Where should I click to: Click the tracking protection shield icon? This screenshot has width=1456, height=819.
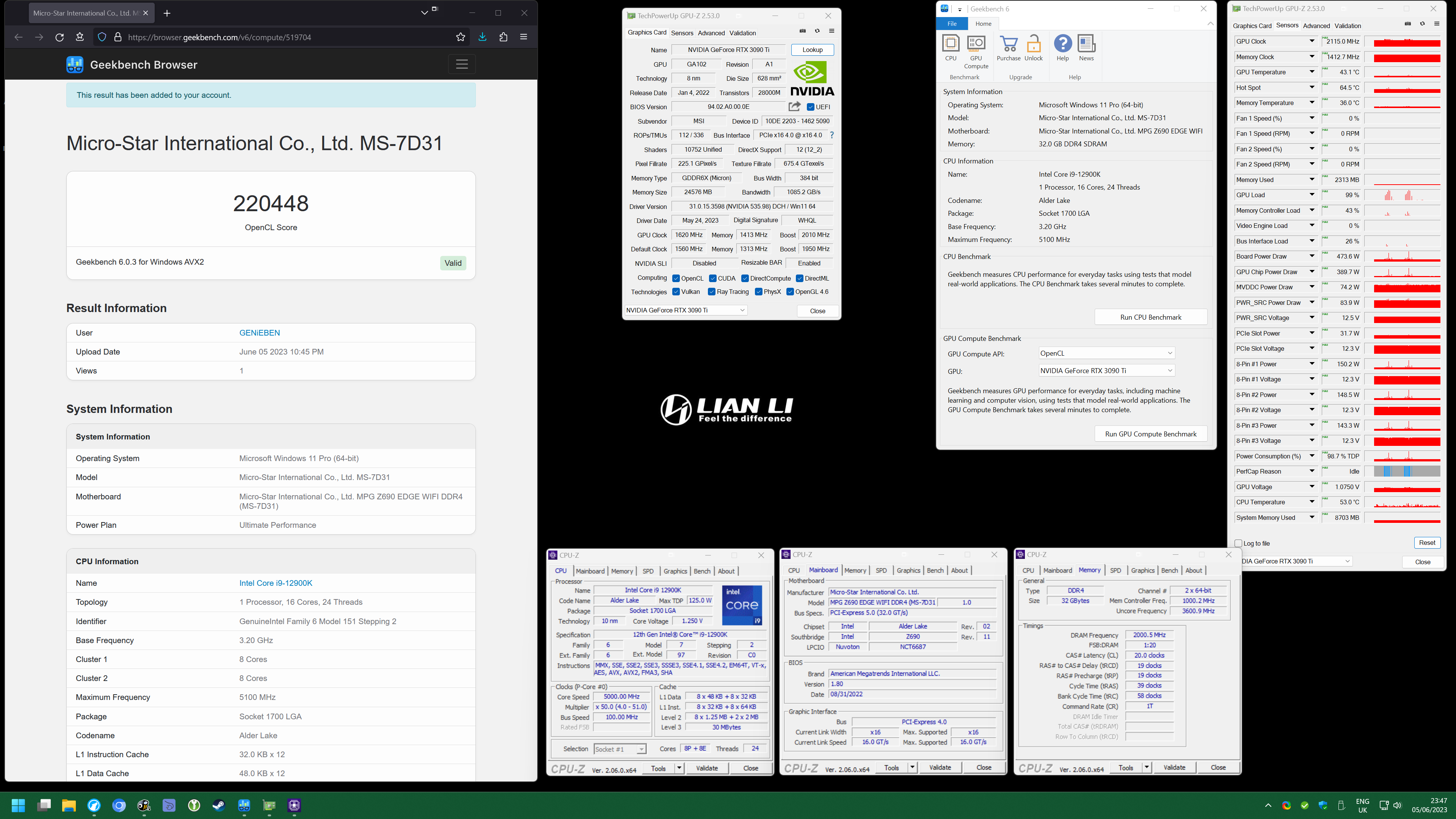coord(102,37)
